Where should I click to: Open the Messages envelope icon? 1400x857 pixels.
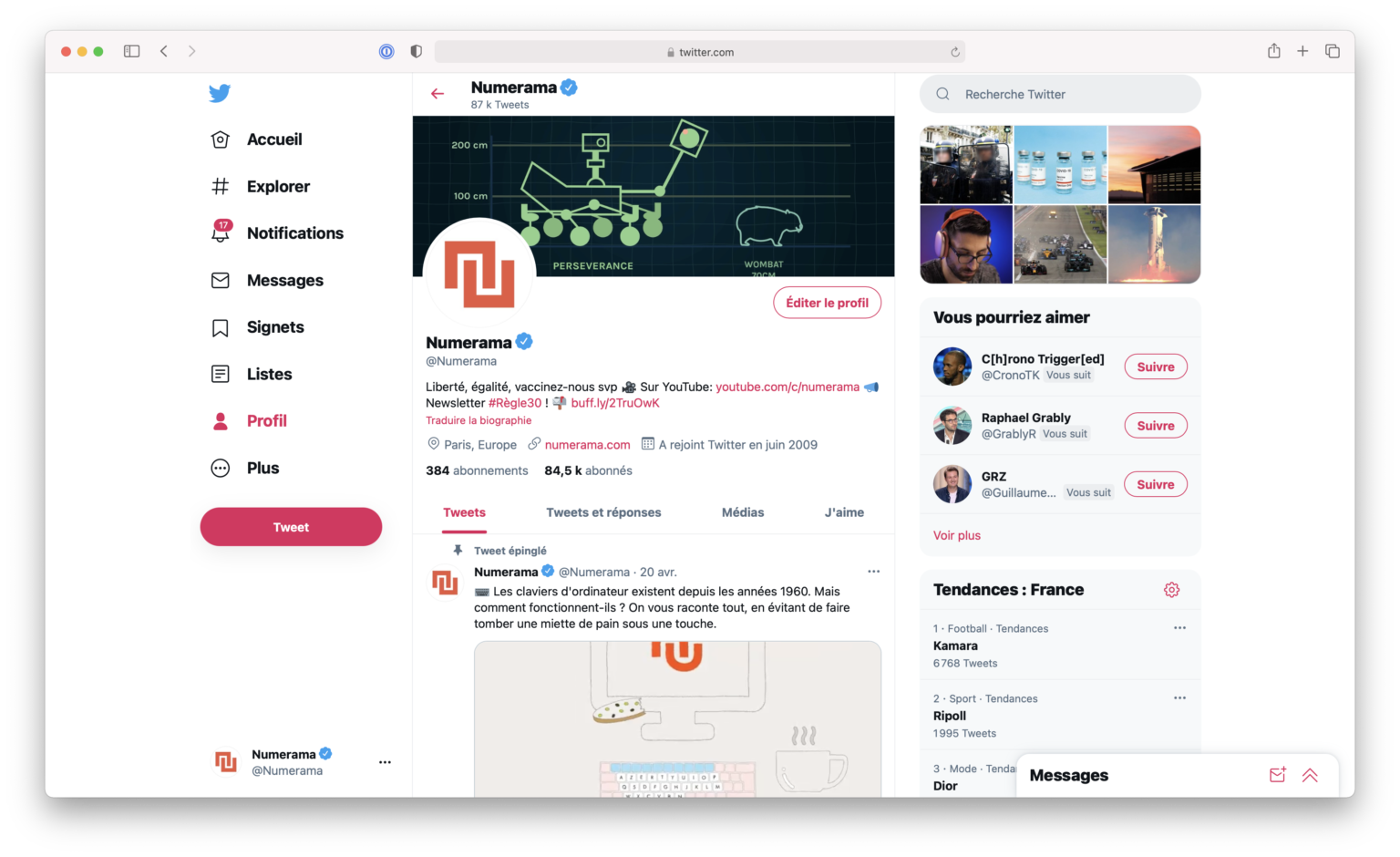[x=220, y=280]
